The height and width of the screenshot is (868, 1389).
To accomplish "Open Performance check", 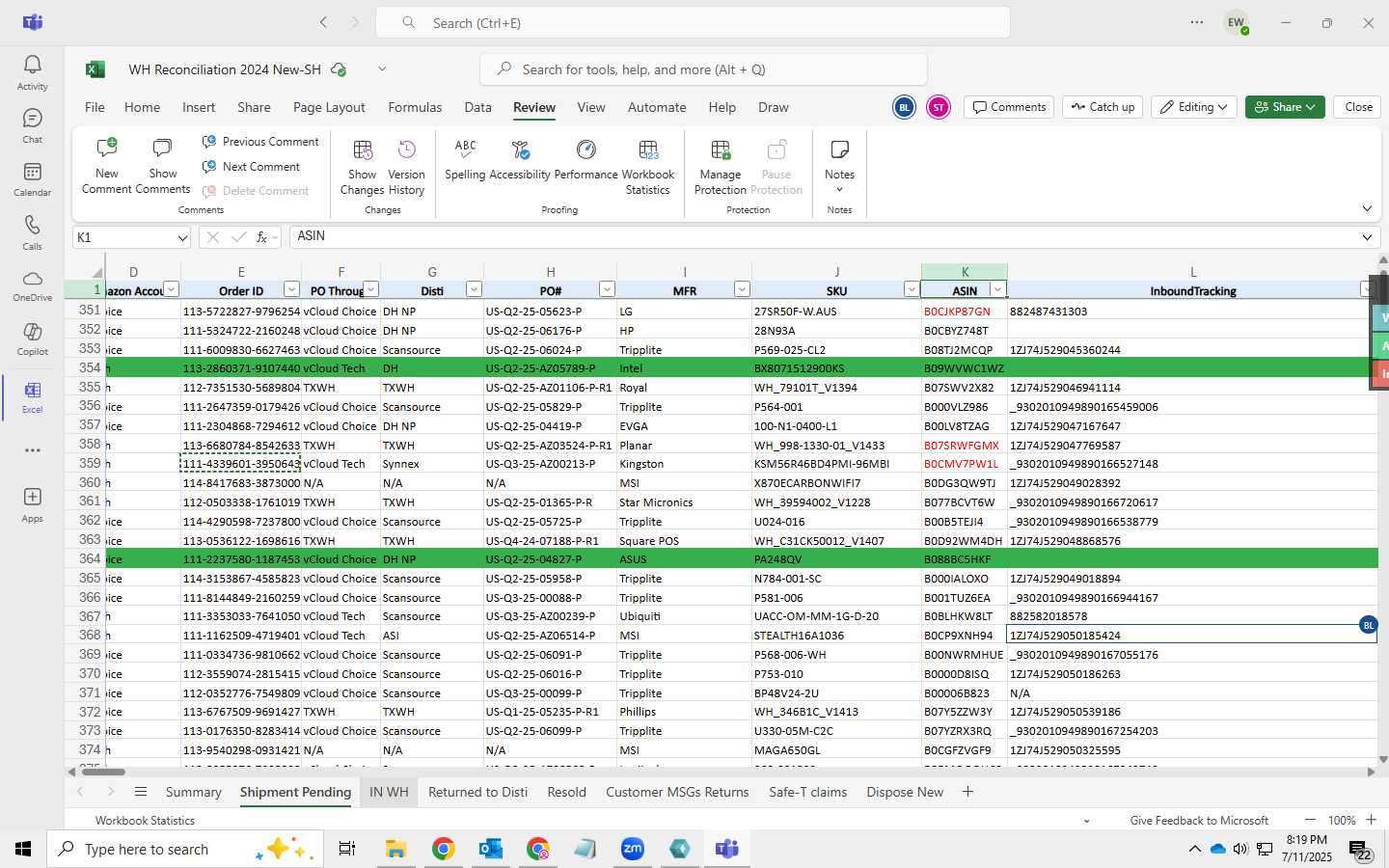I will point(586,159).
